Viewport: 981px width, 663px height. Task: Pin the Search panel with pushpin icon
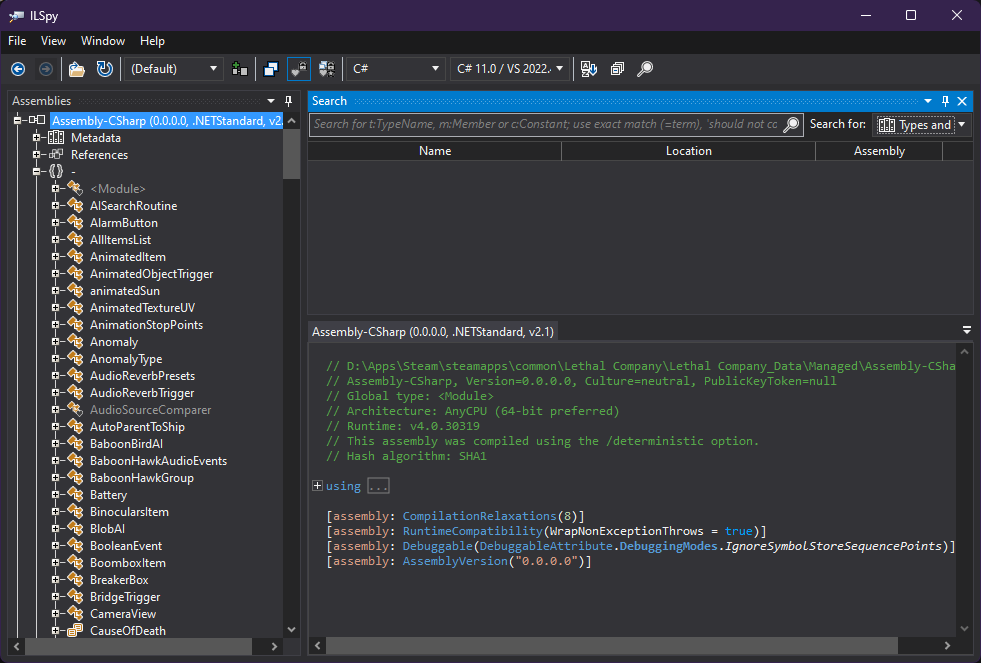point(945,101)
